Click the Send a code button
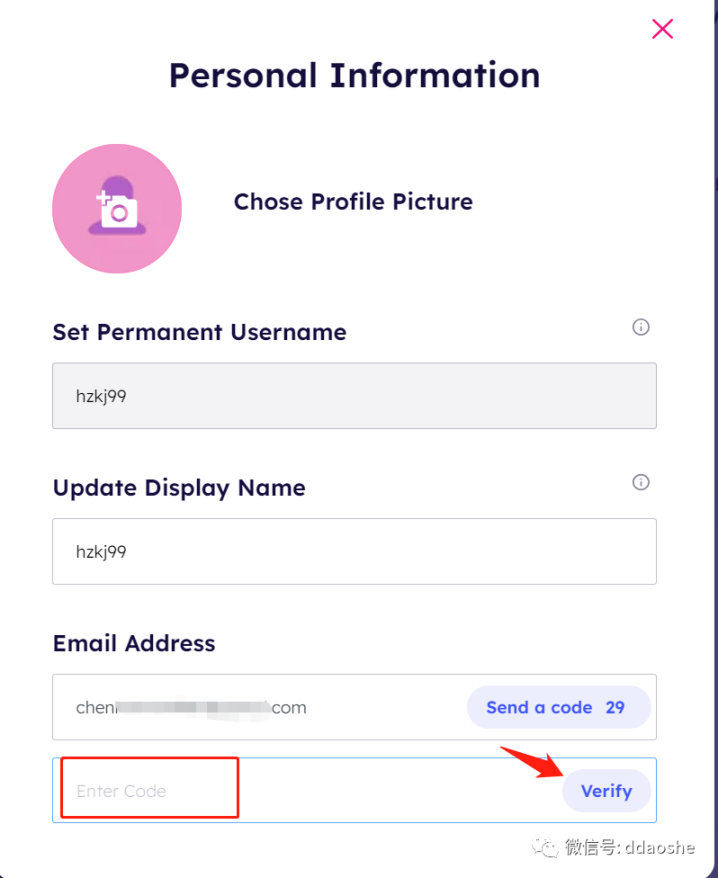This screenshot has width=718, height=878. click(x=559, y=707)
